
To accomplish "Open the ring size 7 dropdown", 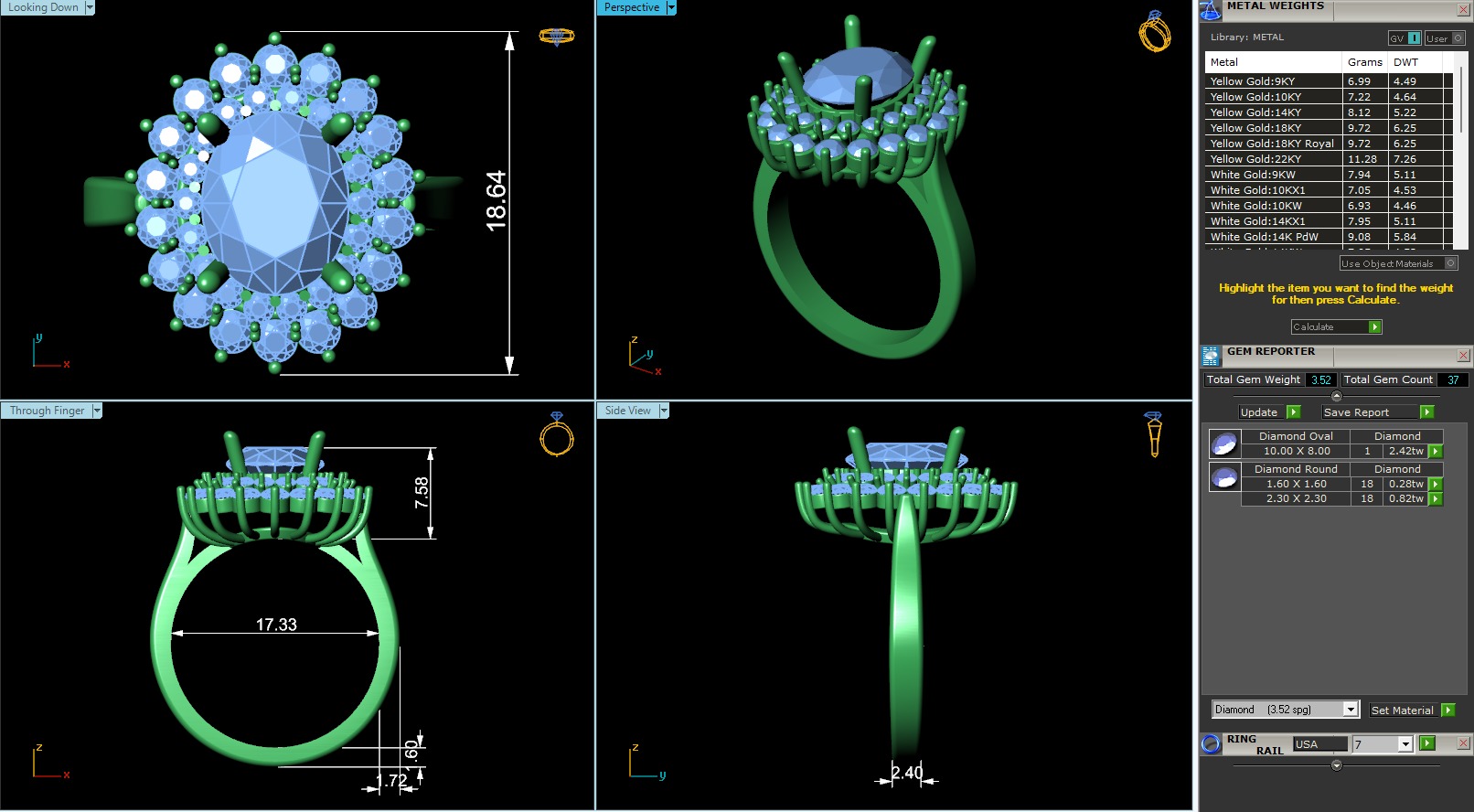I will click(x=1405, y=745).
